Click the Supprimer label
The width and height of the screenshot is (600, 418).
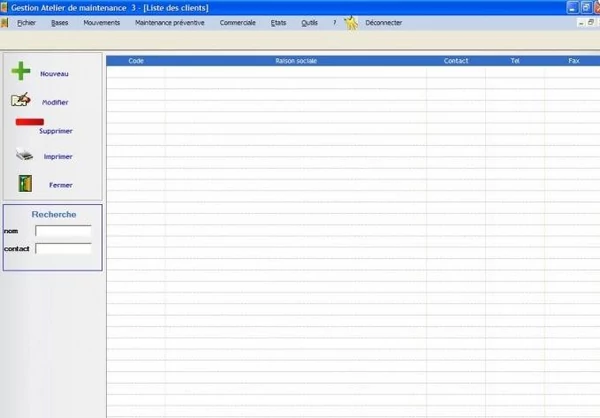click(56, 131)
